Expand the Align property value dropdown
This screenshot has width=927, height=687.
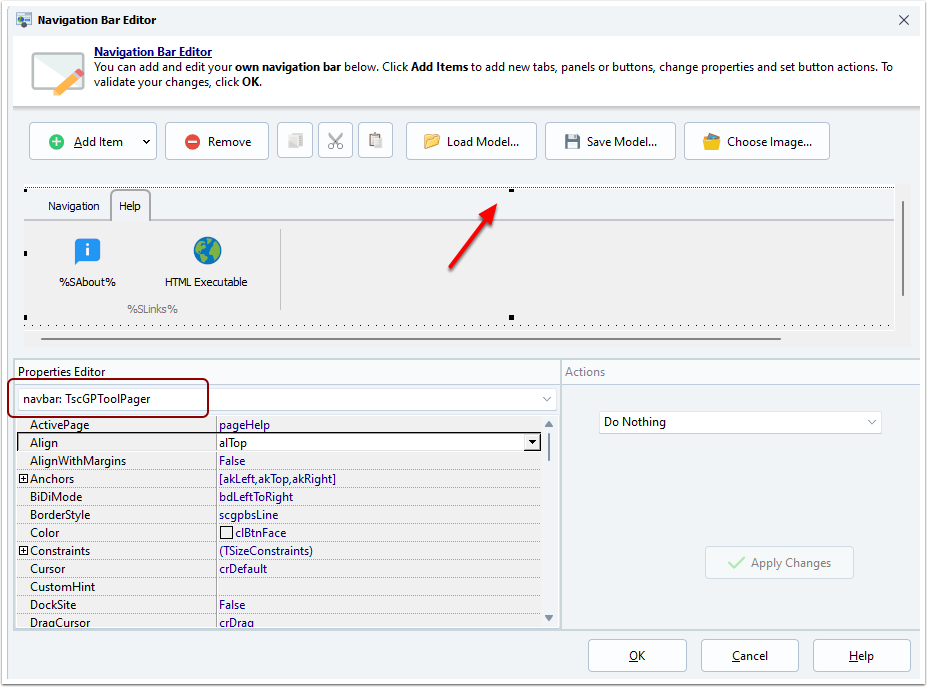point(532,443)
